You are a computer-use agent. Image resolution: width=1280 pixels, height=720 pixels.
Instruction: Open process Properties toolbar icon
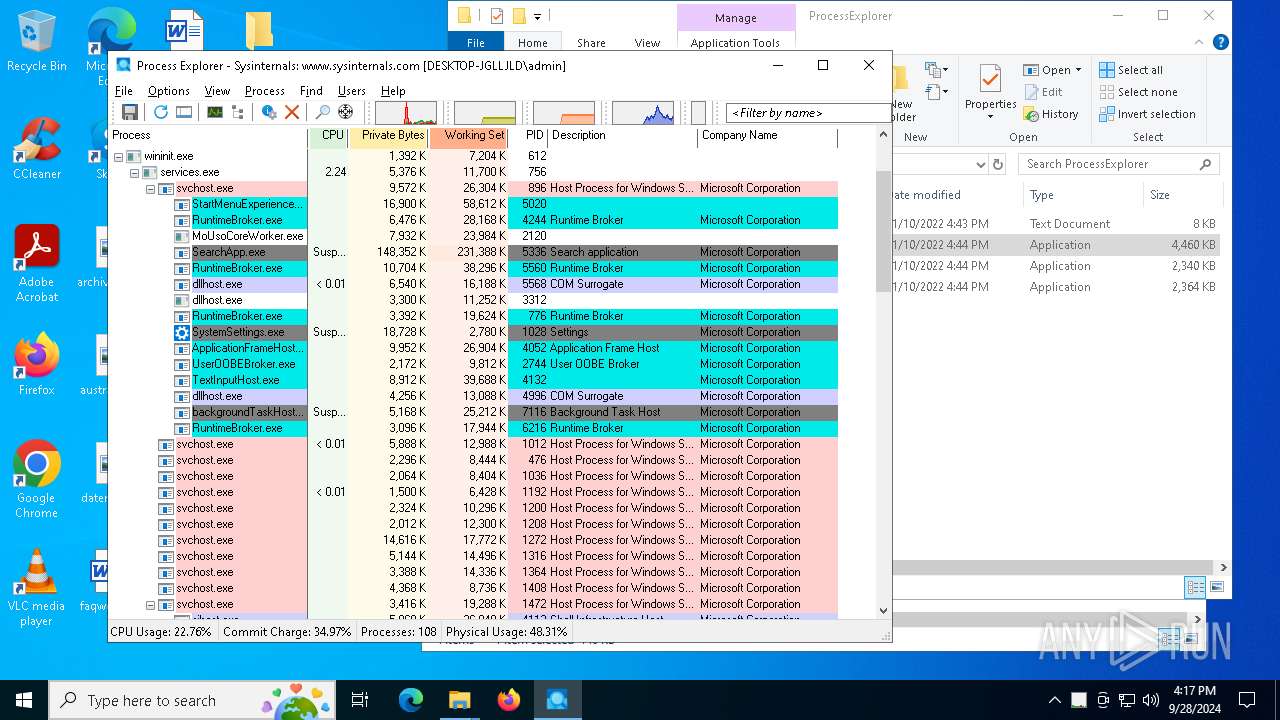point(269,112)
